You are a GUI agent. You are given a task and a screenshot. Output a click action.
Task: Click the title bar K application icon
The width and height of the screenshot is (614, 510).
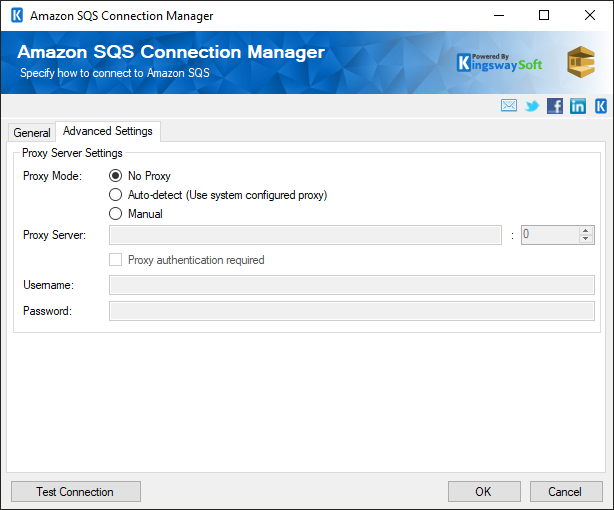coord(17,16)
